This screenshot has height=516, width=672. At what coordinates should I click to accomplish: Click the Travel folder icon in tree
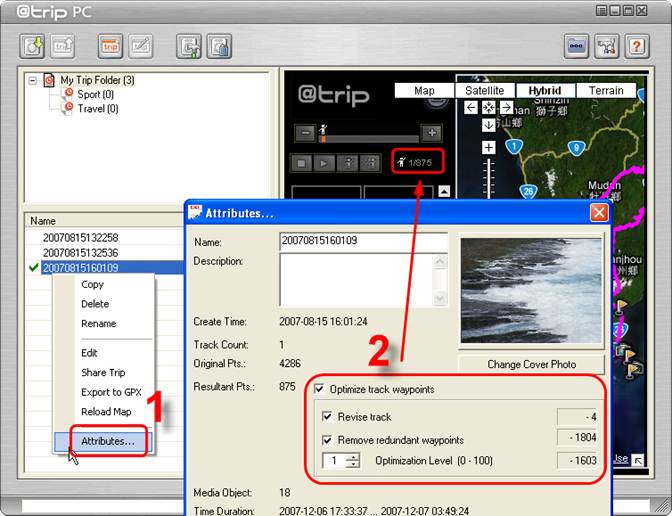click(68, 108)
